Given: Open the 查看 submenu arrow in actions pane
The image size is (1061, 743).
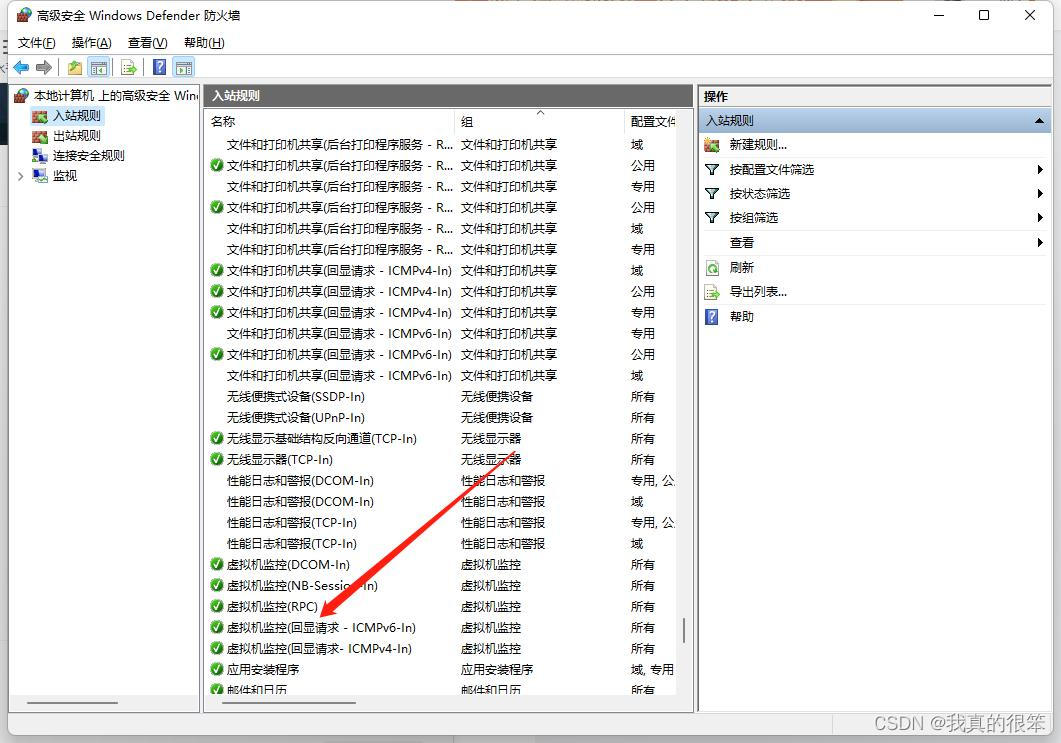Looking at the screenshot, I should [1040, 242].
